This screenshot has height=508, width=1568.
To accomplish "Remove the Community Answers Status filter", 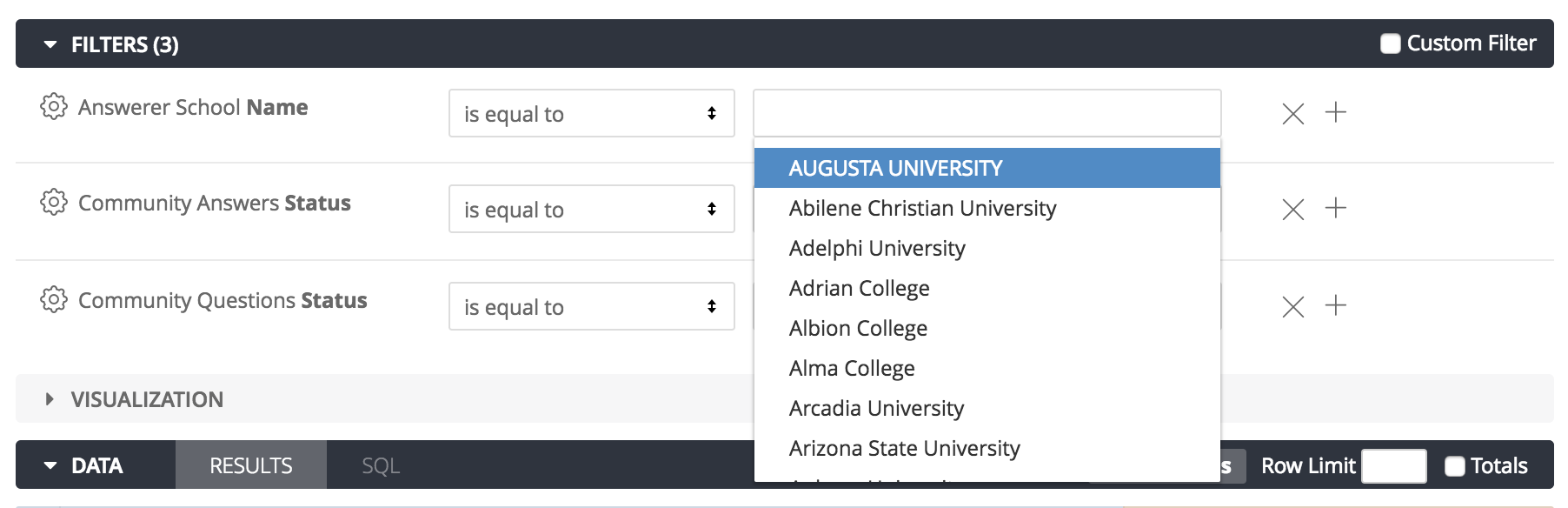I will point(1293,209).
